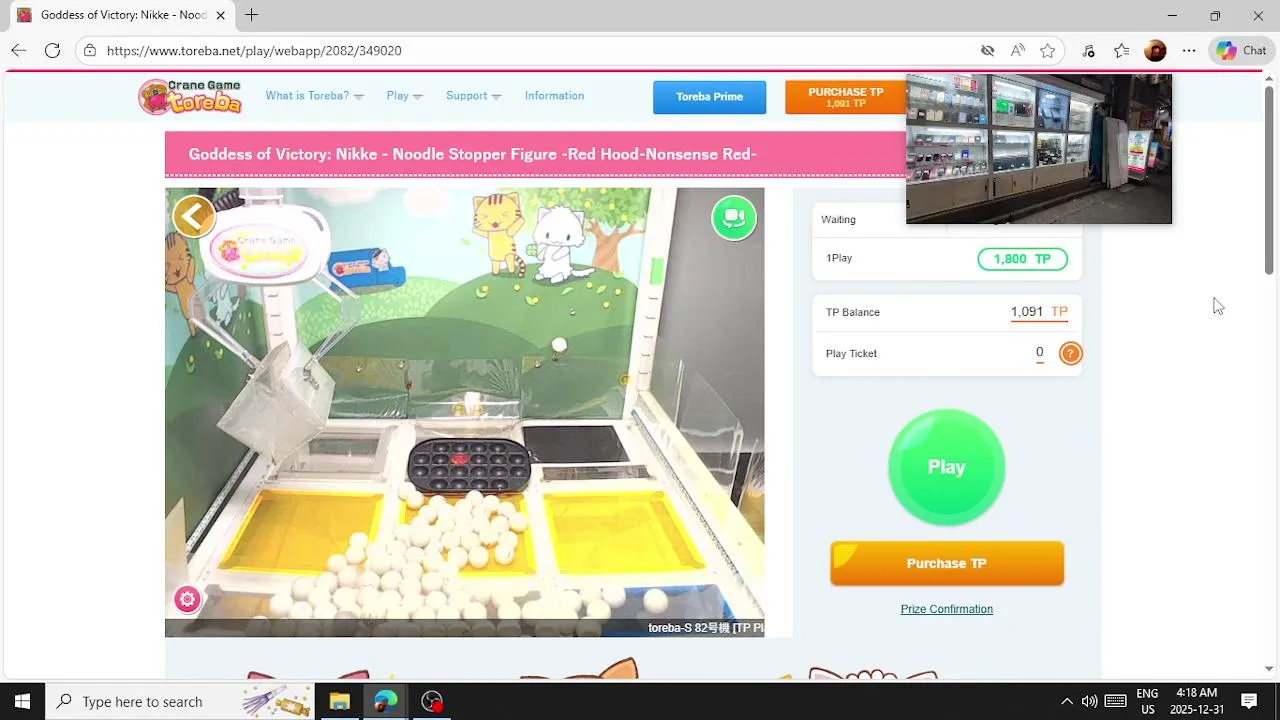Switch camera view with the green camera icon
The image size is (1280, 720).
[x=734, y=218]
